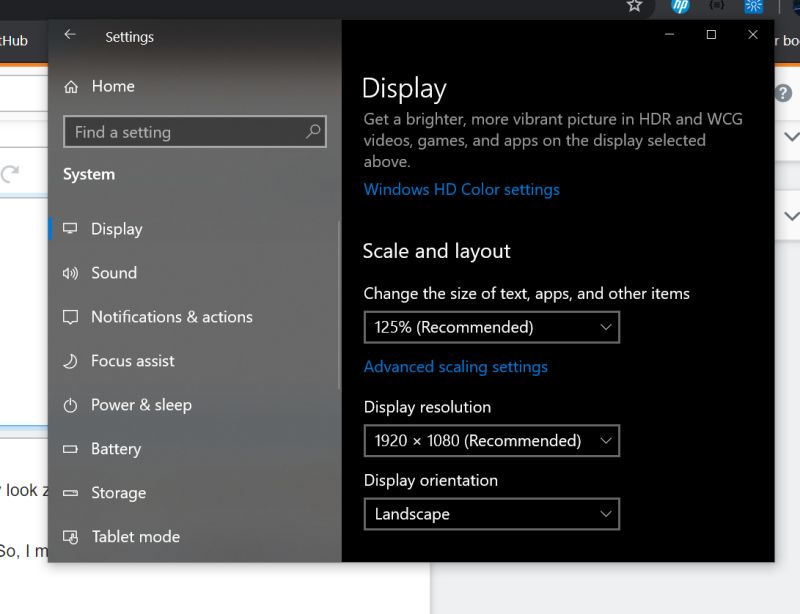Click the browser bookmark star icon

click(x=634, y=6)
